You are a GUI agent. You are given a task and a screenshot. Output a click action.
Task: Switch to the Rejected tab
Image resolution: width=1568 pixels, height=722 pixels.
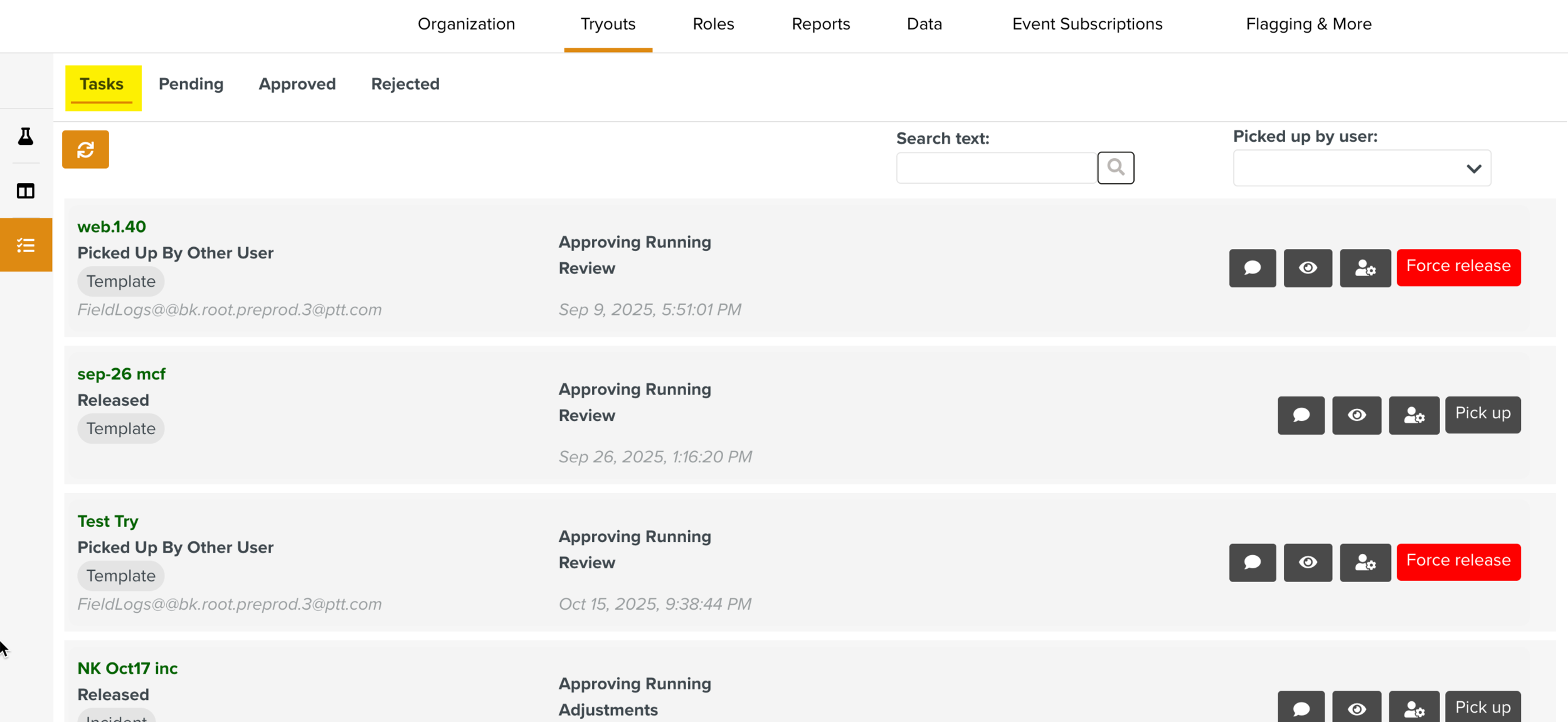tap(405, 84)
